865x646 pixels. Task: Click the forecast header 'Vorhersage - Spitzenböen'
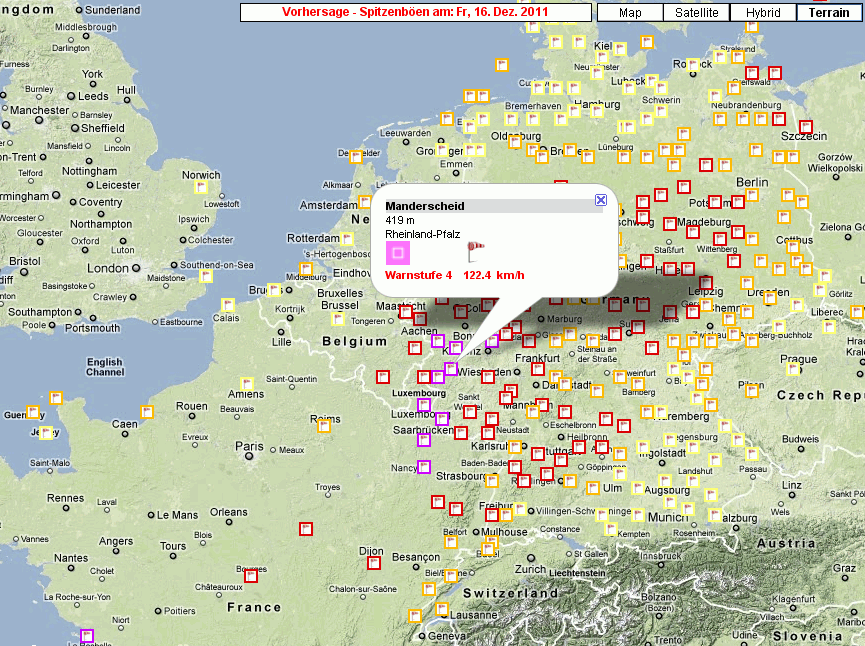(415, 12)
